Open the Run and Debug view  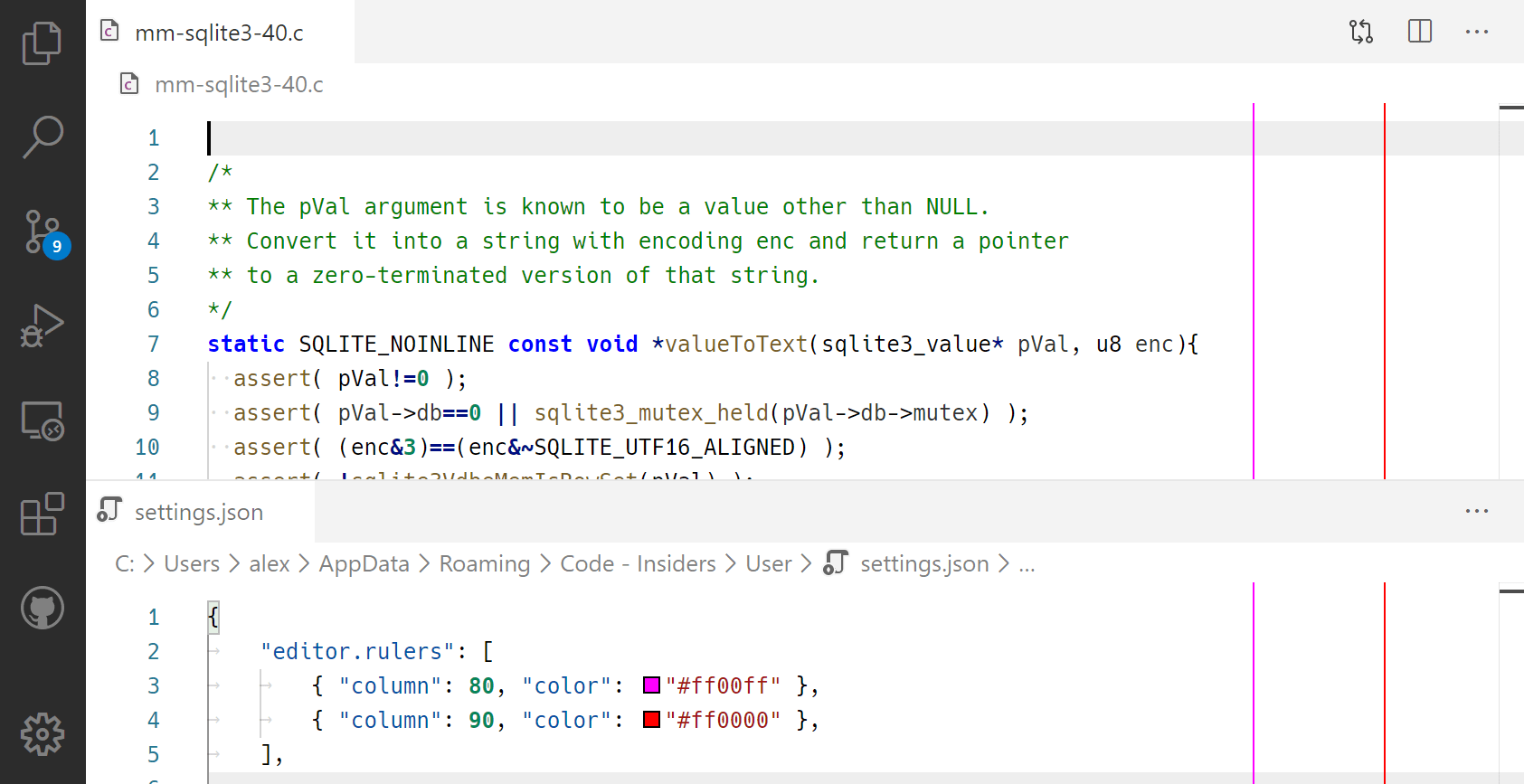point(42,326)
